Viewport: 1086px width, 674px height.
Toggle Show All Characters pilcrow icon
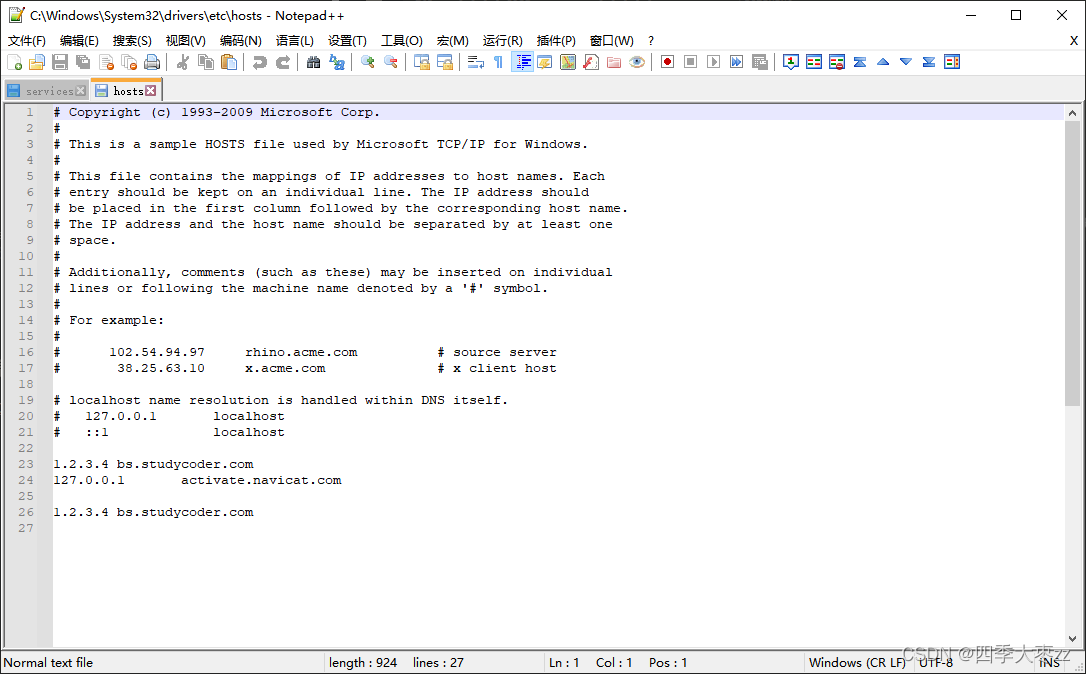[x=499, y=62]
